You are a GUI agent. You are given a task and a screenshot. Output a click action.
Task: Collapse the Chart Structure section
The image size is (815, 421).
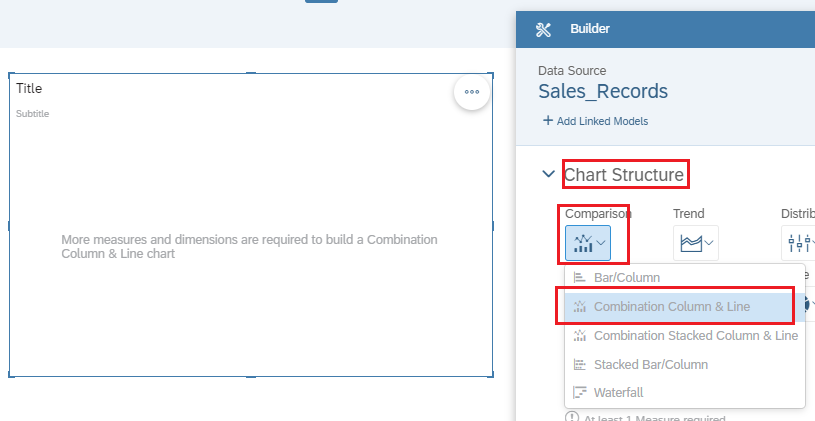(x=548, y=174)
